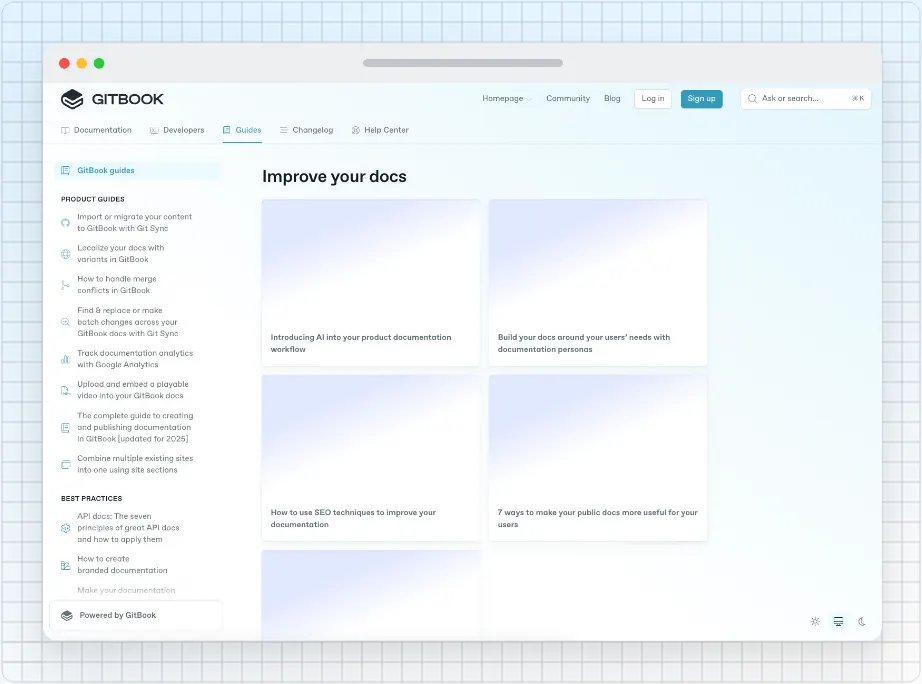Screen dimensions: 922x684
Task: Expand the Homepage dropdown
Action: [x=507, y=99]
